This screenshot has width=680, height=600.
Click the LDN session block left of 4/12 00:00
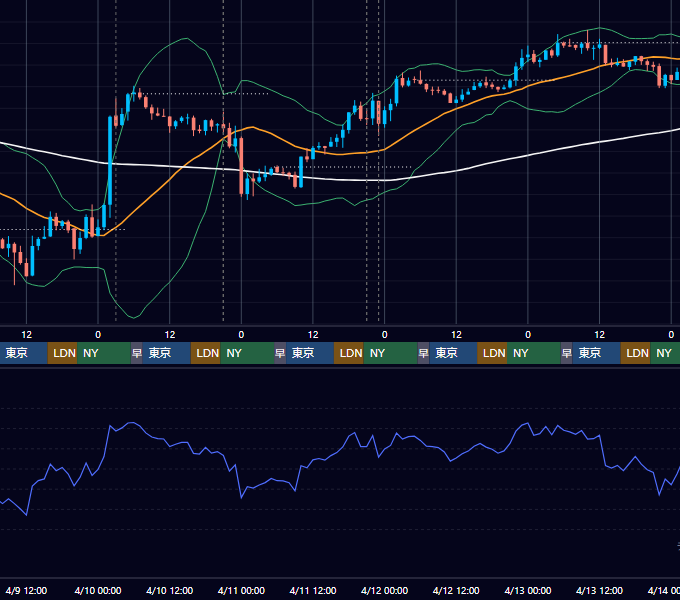coord(349,353)
